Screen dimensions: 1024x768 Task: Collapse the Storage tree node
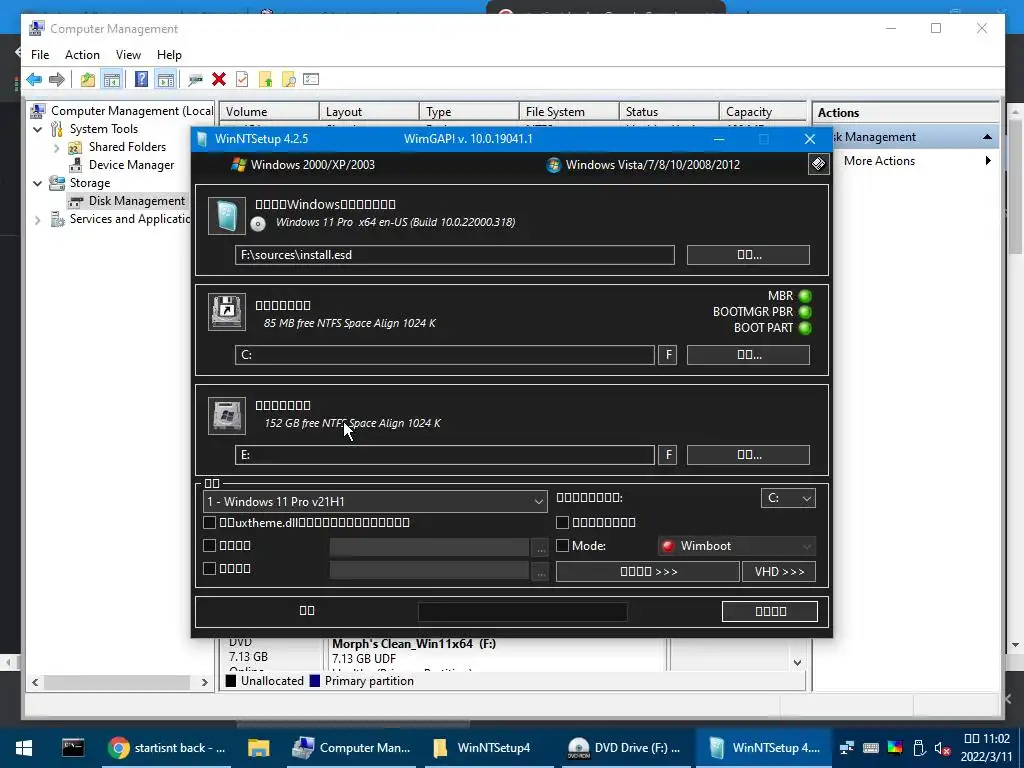tap(38, 184)
